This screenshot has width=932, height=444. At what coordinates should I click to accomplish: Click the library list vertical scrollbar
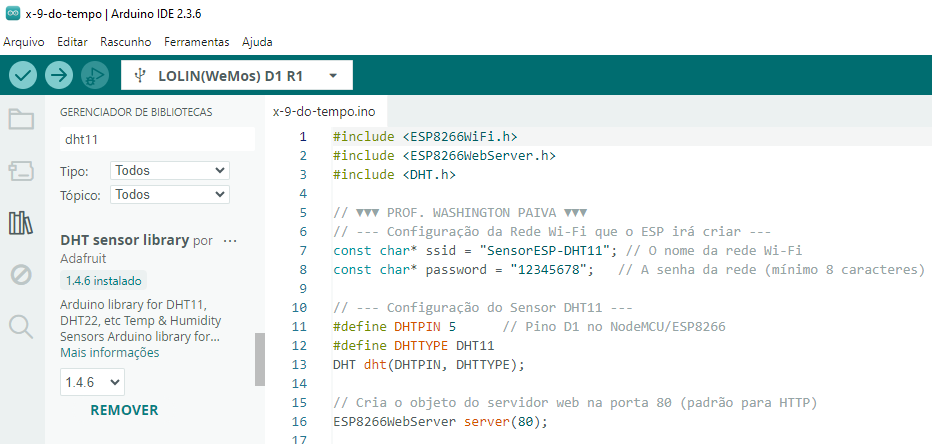tap(260, 359)
